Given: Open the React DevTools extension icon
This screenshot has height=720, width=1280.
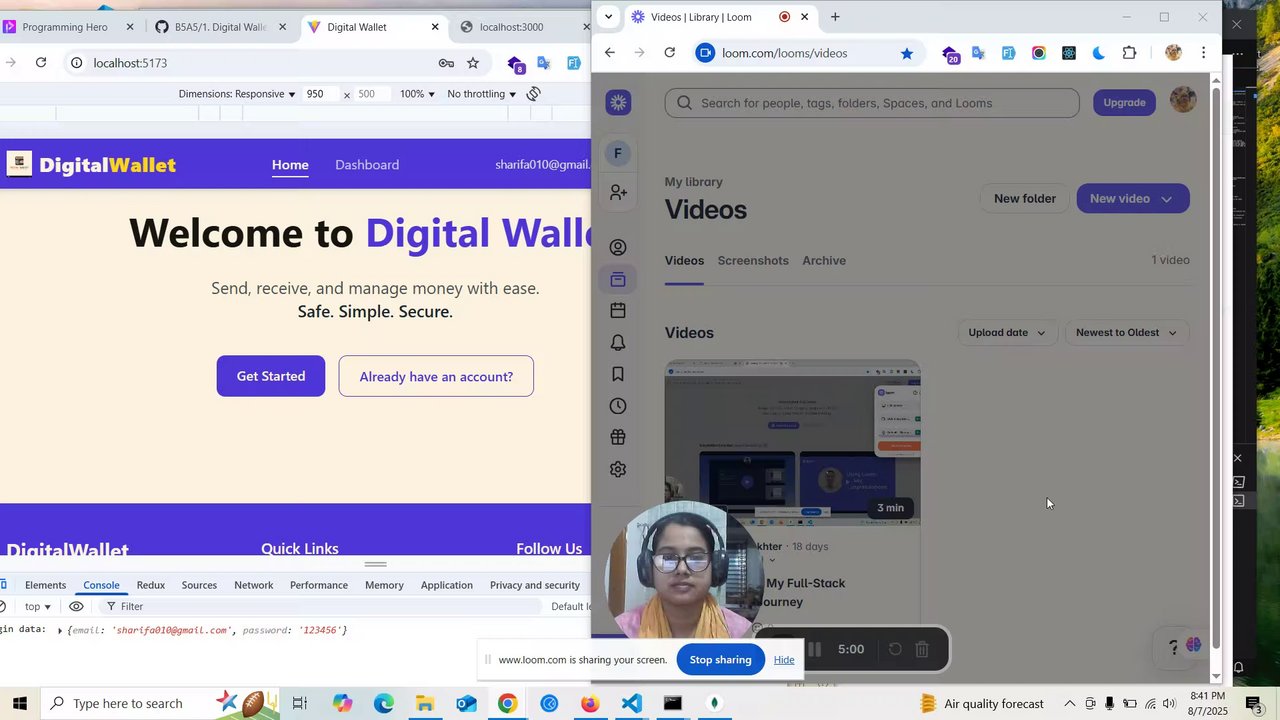Looking at the screenshot, I should pos(1069,53).
